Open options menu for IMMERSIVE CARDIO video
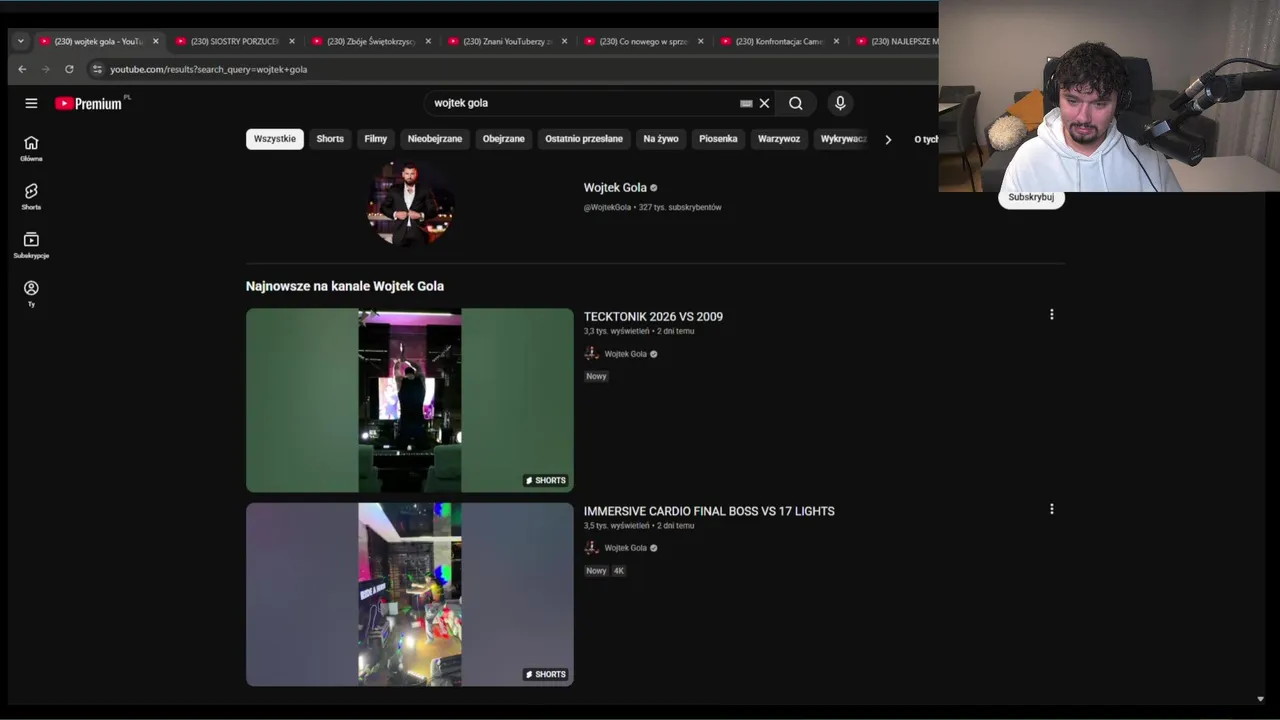The width and height of the screenshot is (1280, 720). click(1051, 509)
